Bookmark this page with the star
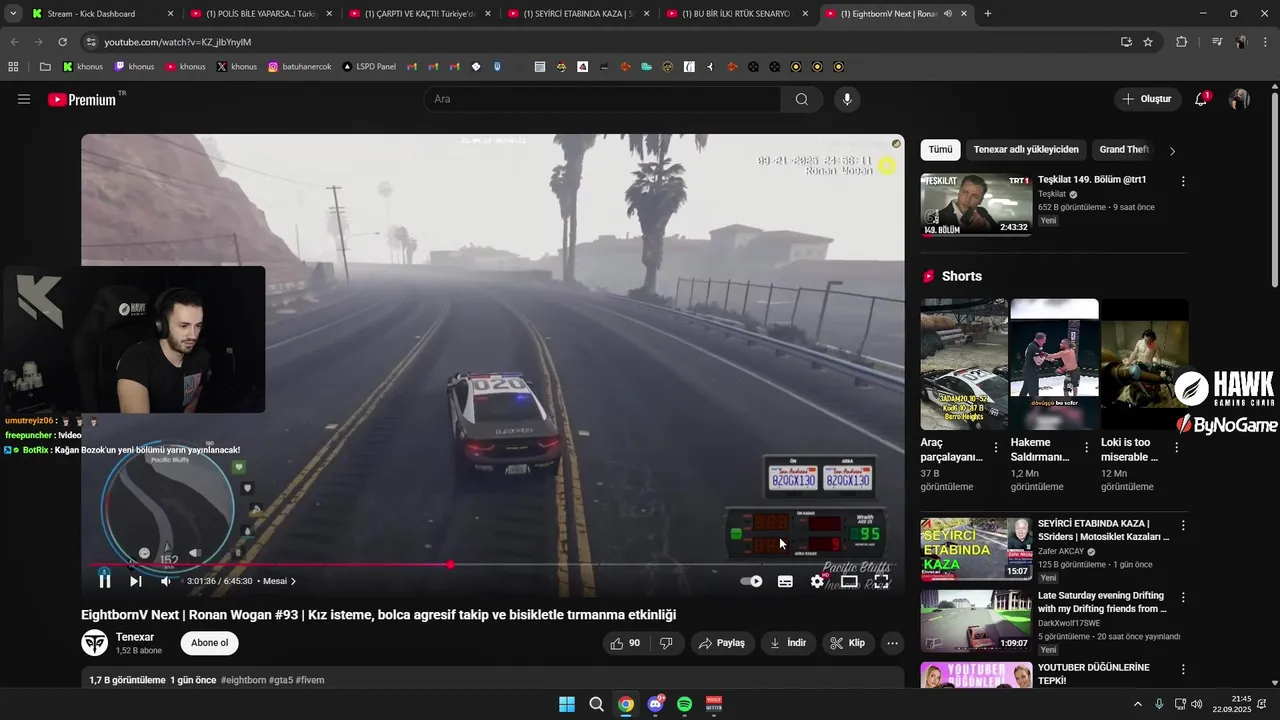 coord(1148,42)
